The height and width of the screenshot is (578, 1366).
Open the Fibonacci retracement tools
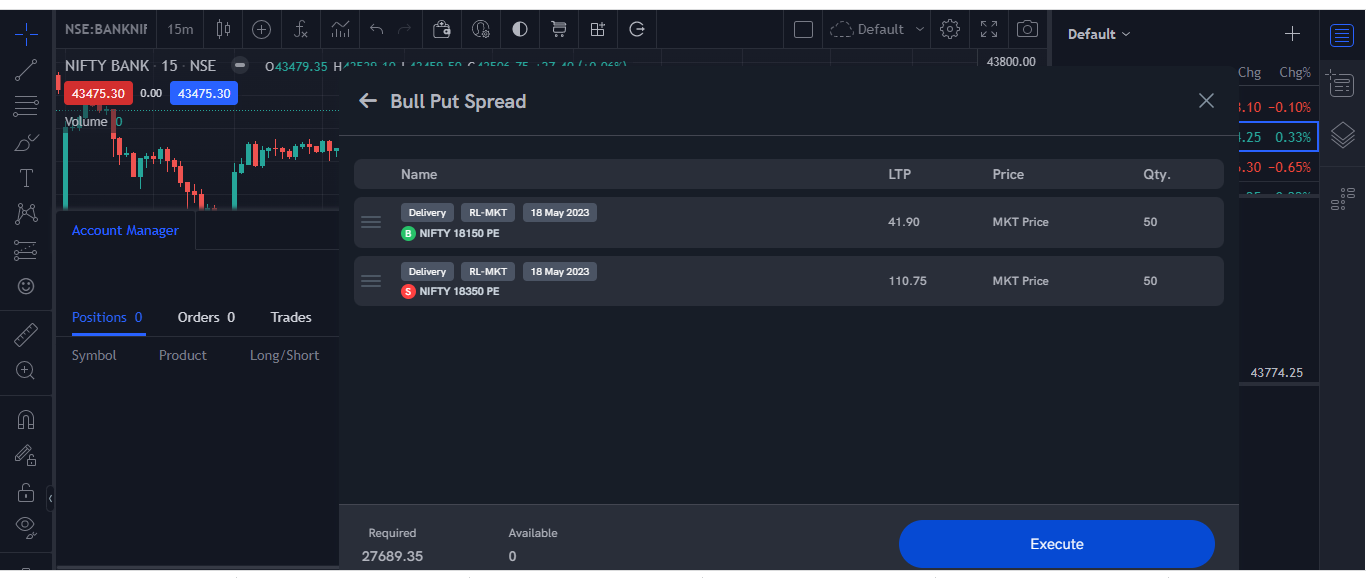(x=27, y=106)
